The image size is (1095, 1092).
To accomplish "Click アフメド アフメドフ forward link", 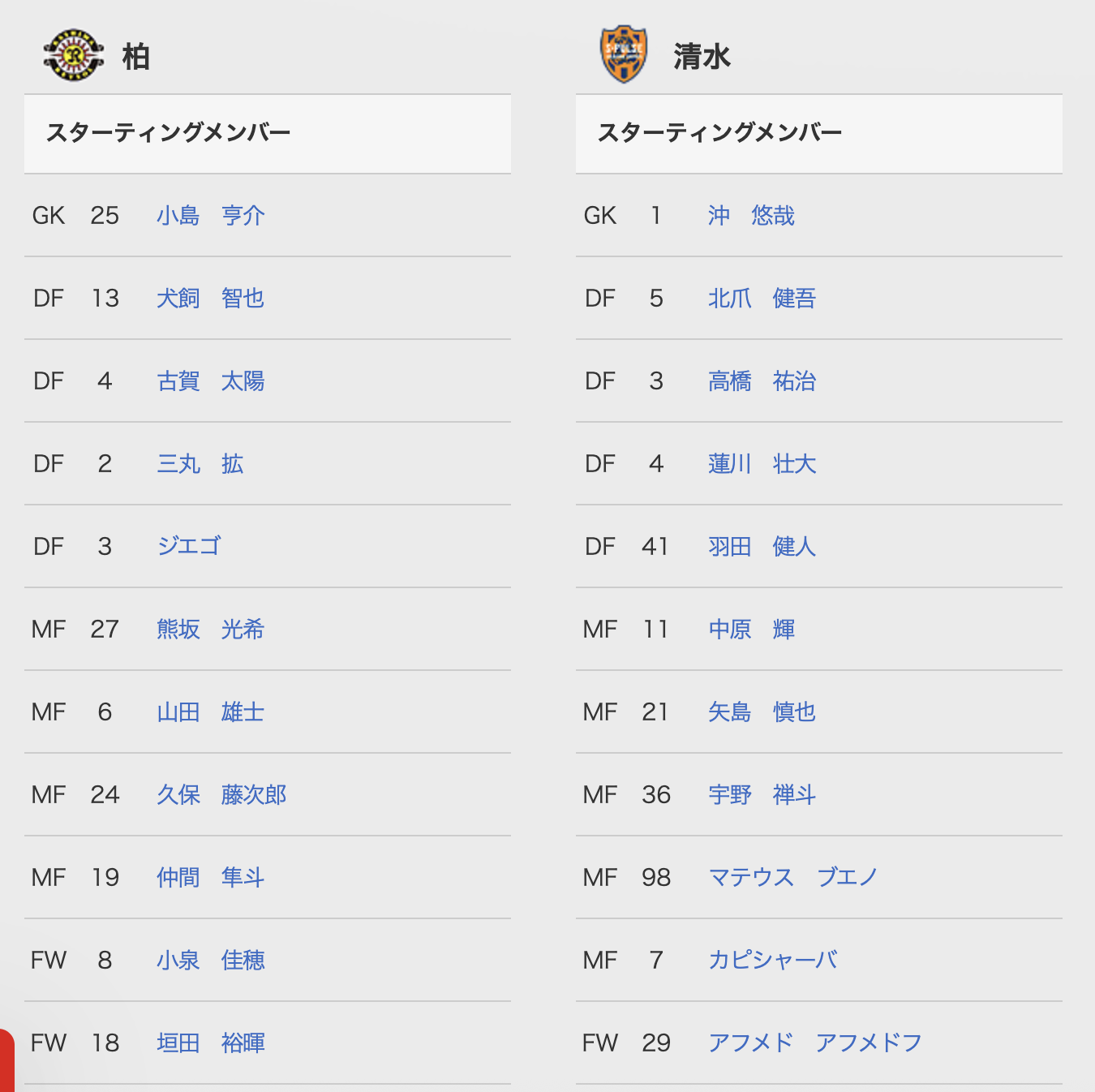I will point(815,1043).
